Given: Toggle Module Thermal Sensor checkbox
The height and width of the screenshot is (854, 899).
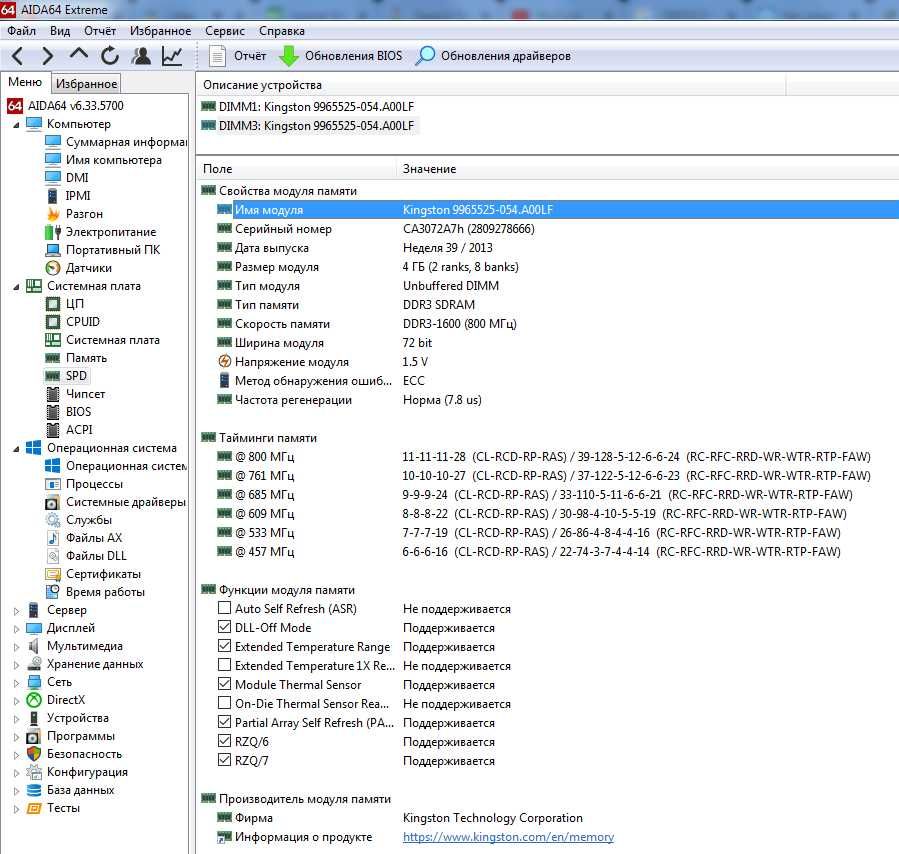Looking at the screenshot, I should (x=225, y=683).
